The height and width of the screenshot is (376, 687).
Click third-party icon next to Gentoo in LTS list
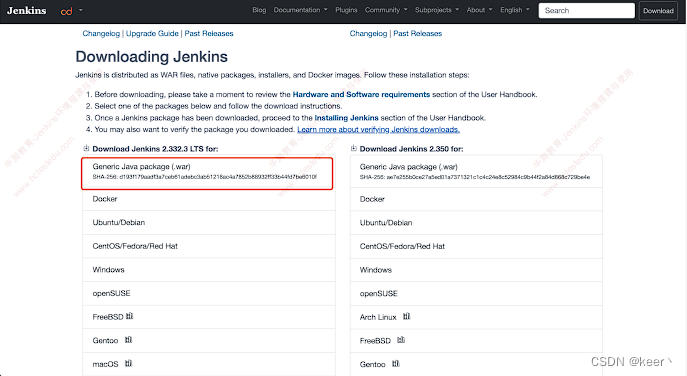(x=128, y=340)
